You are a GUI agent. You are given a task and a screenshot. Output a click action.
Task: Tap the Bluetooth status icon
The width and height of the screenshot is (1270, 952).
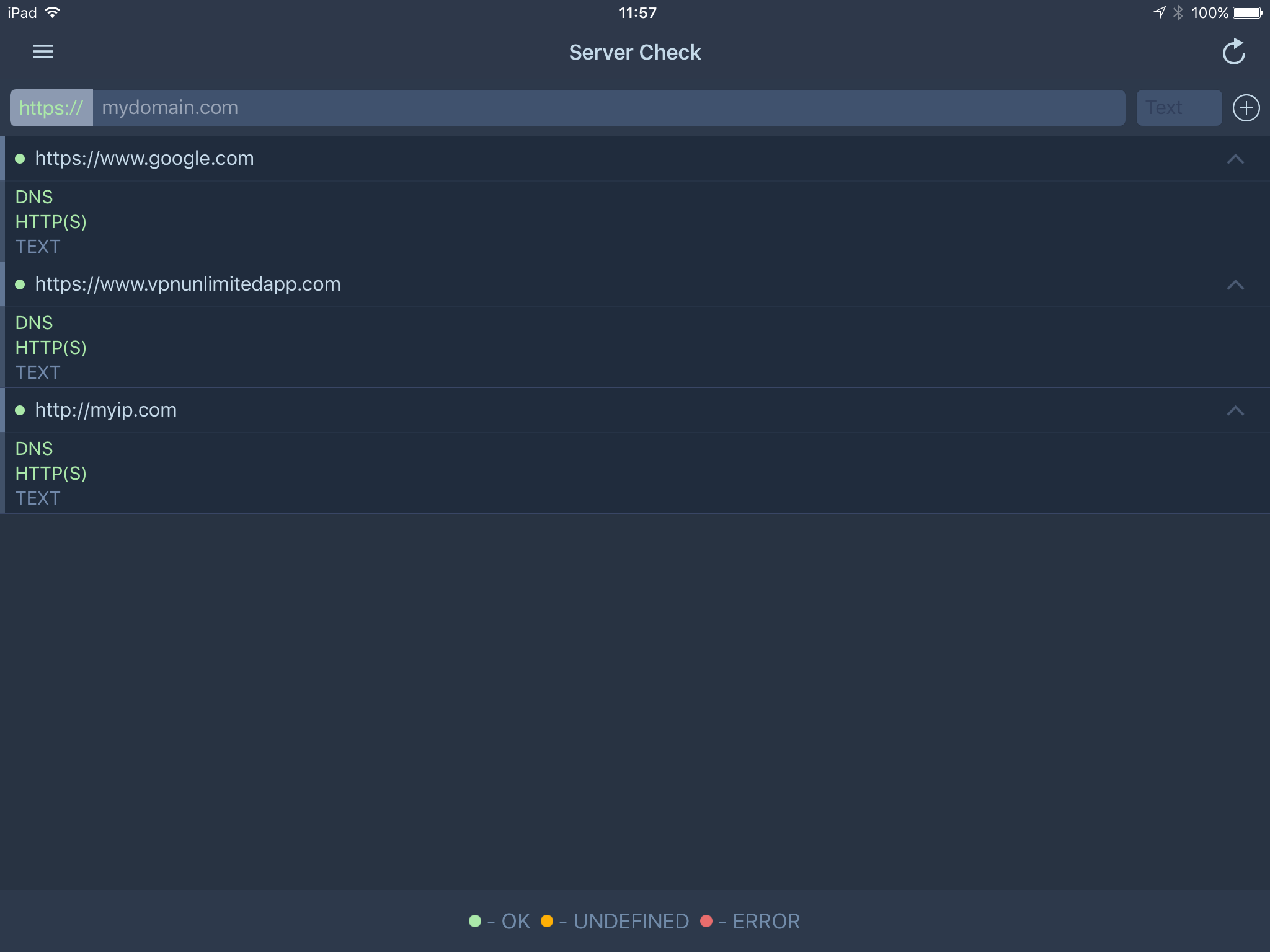pos(1178,12)
